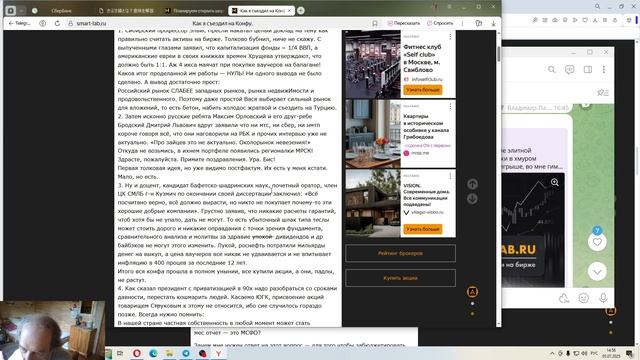
Task: Open a new browser tab
Action: [x=301, y=11]
